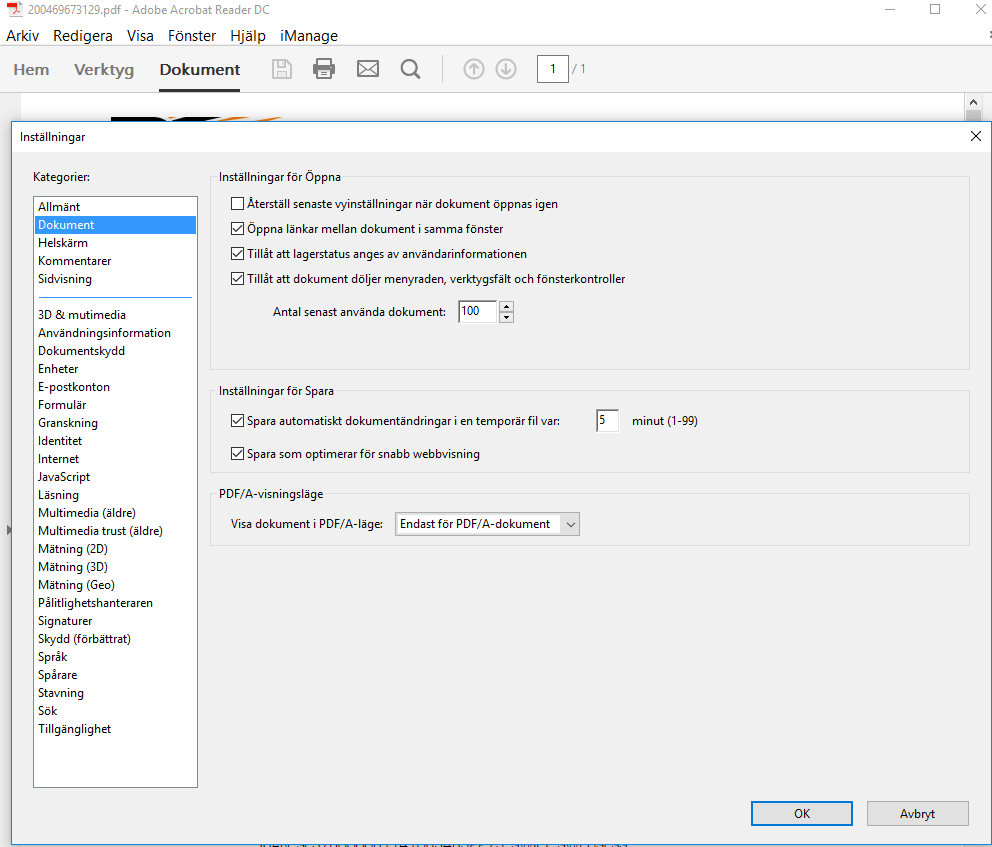Click the Save icon in the toolbar
The width and height of the screenshot is (992, 847).
(281, 68)
